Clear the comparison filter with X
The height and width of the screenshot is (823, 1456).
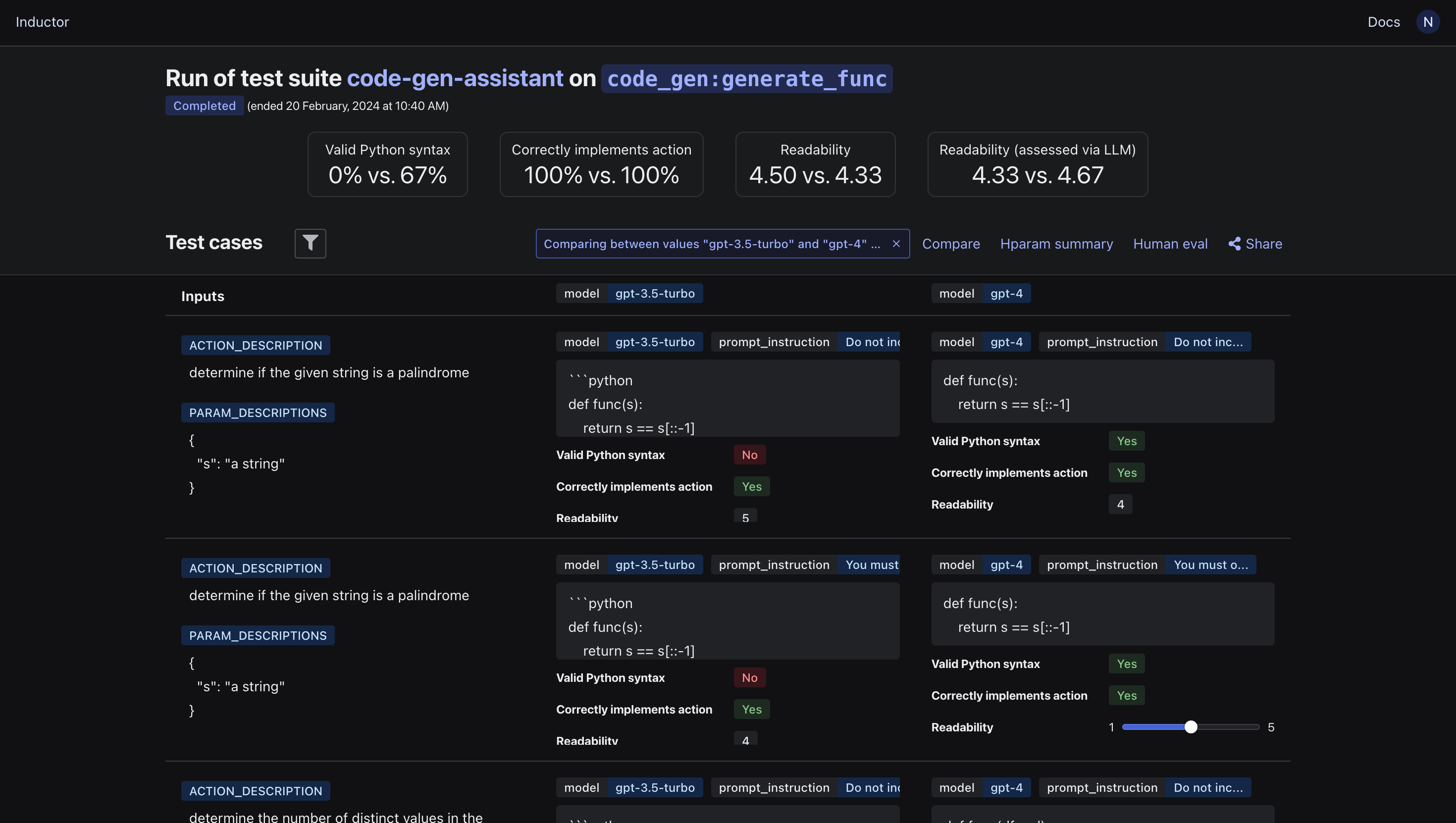[896, 244]
